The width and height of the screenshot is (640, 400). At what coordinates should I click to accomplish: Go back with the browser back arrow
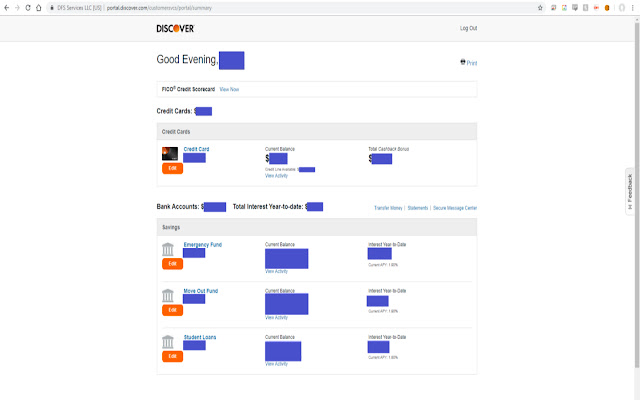click(x=7, y=8)
